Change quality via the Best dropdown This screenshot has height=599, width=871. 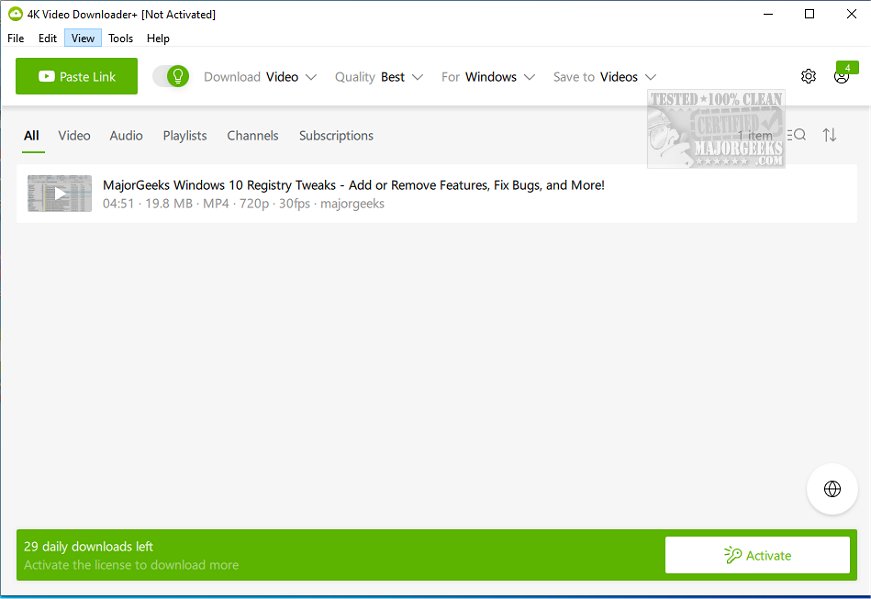[380, 76]
